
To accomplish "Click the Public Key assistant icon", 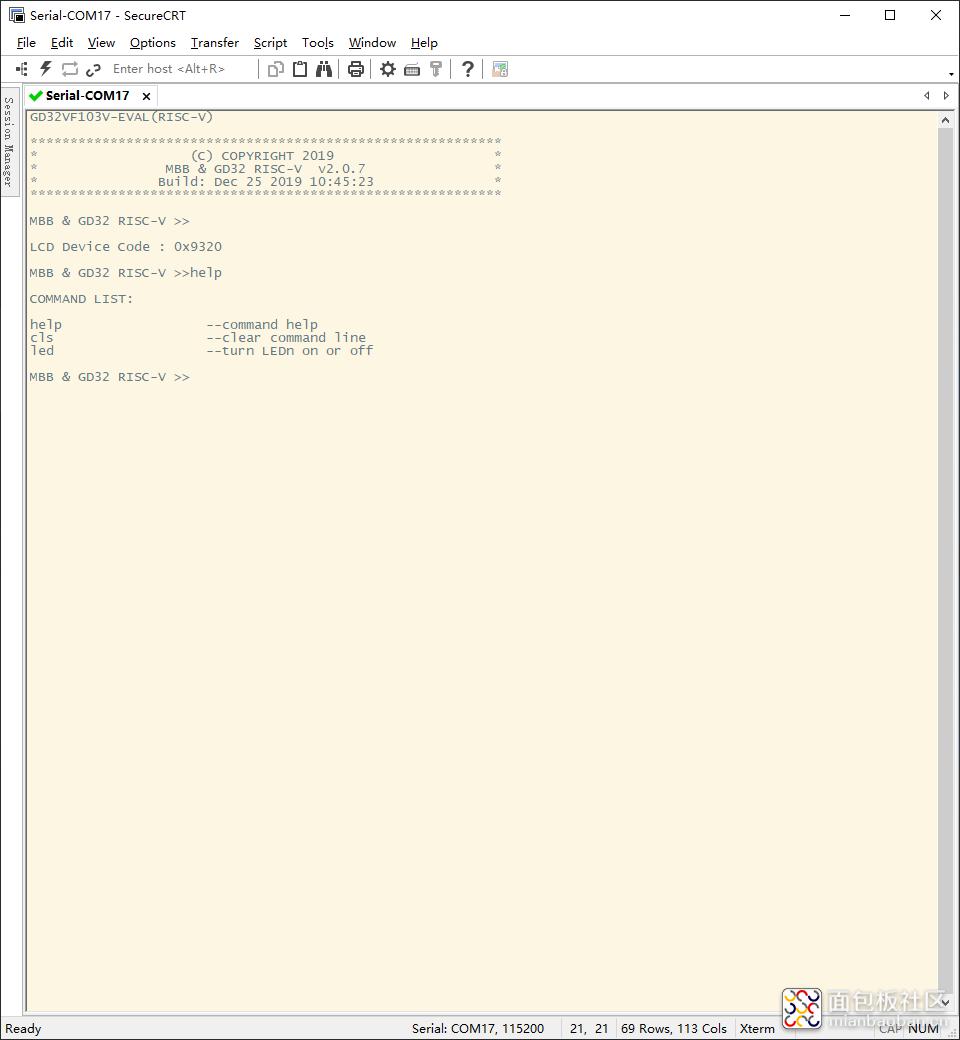I will click(x=436, y=69).
